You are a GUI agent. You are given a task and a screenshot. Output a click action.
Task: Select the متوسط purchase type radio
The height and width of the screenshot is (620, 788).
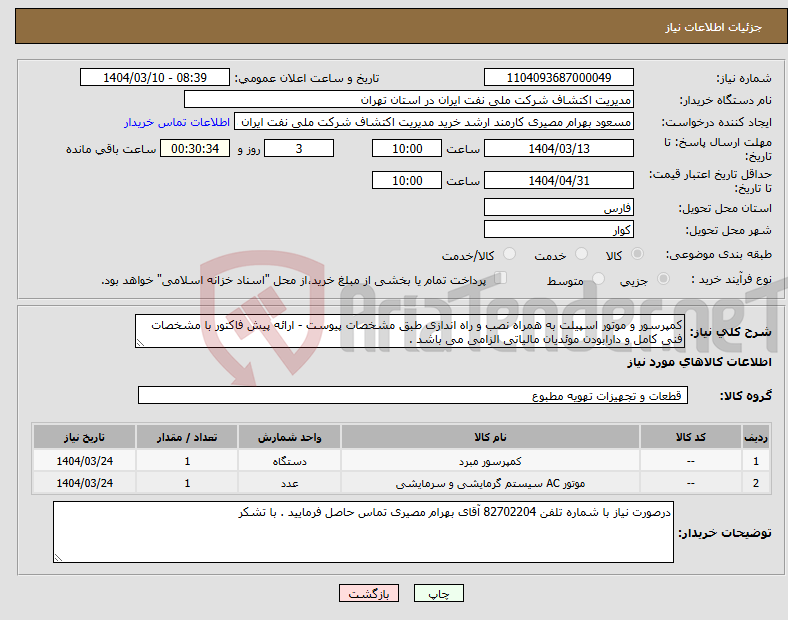[598, 279]
